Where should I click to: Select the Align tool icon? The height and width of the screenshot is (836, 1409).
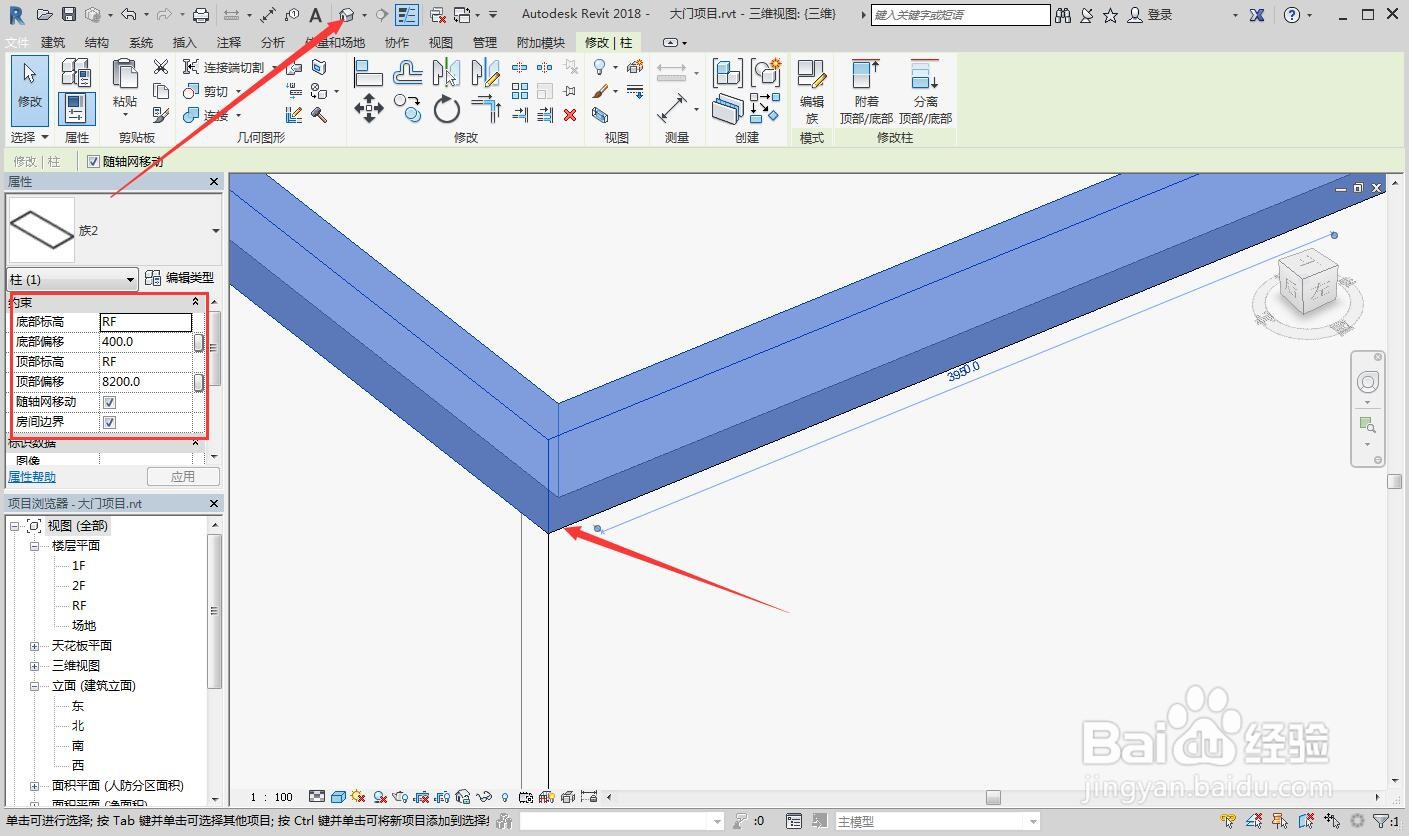point(368,72)
